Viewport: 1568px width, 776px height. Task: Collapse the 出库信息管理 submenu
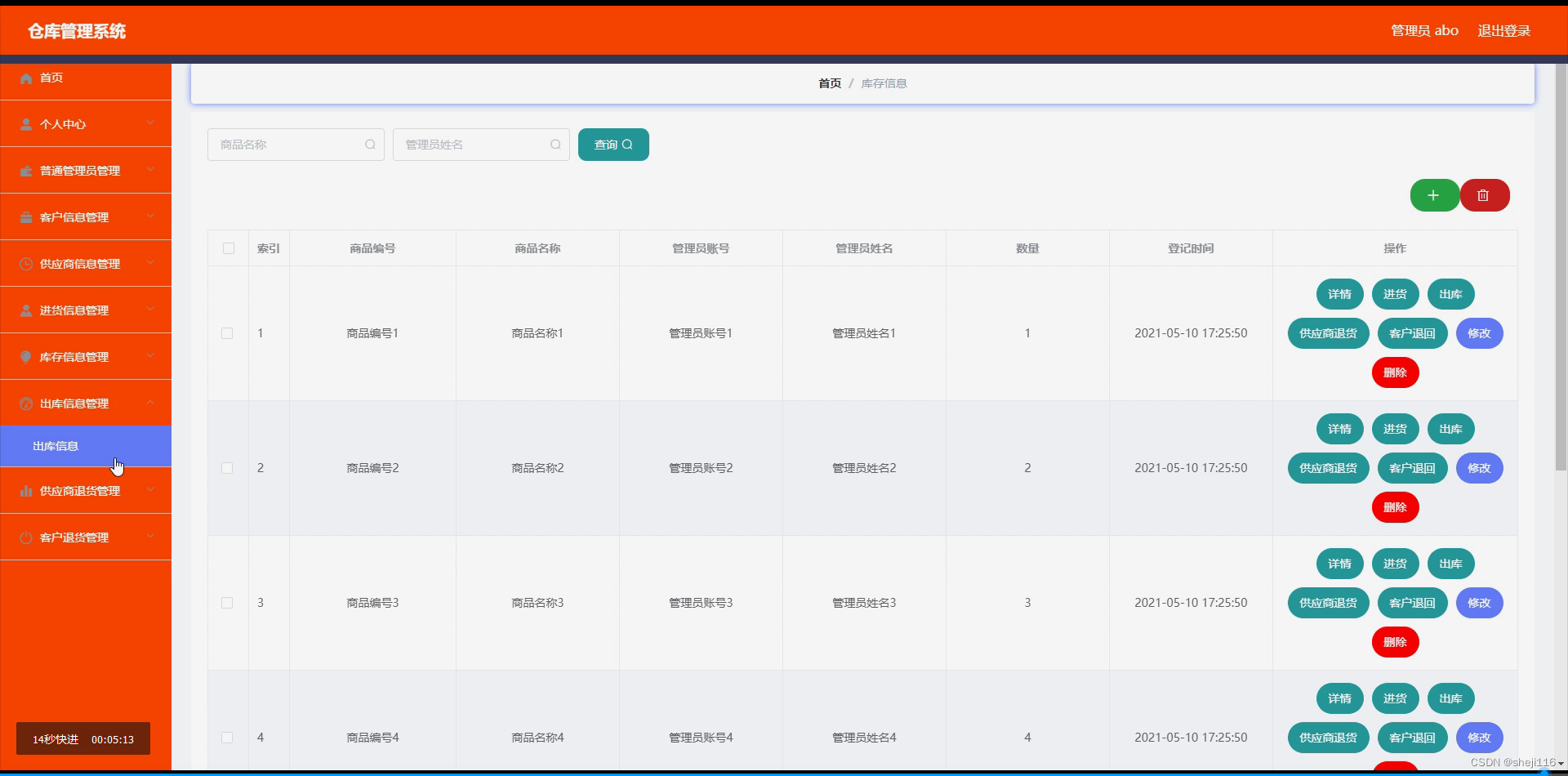coord(150,403)
